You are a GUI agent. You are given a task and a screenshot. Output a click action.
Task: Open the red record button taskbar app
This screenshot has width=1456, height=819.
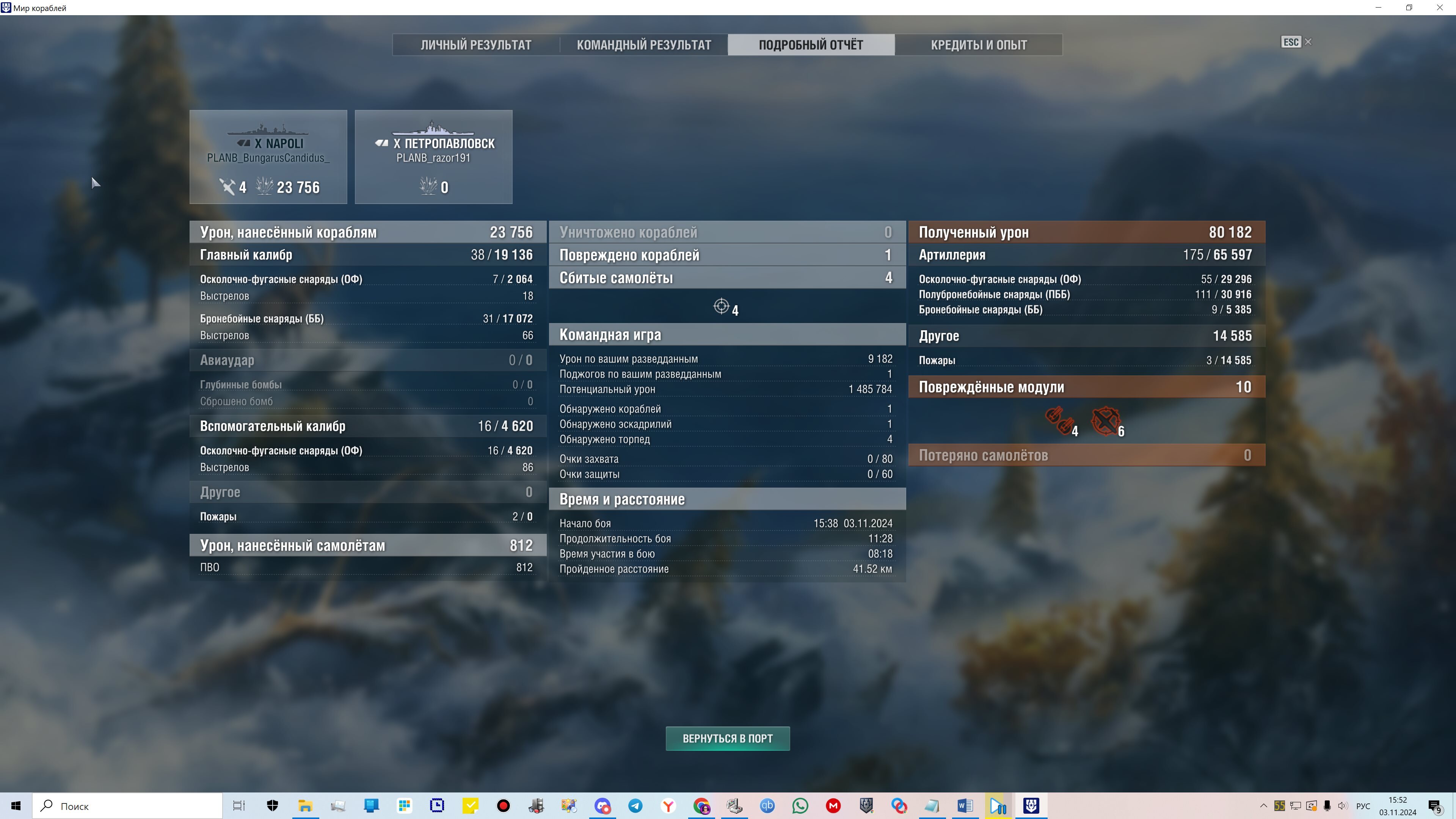[x=503, y=805]
